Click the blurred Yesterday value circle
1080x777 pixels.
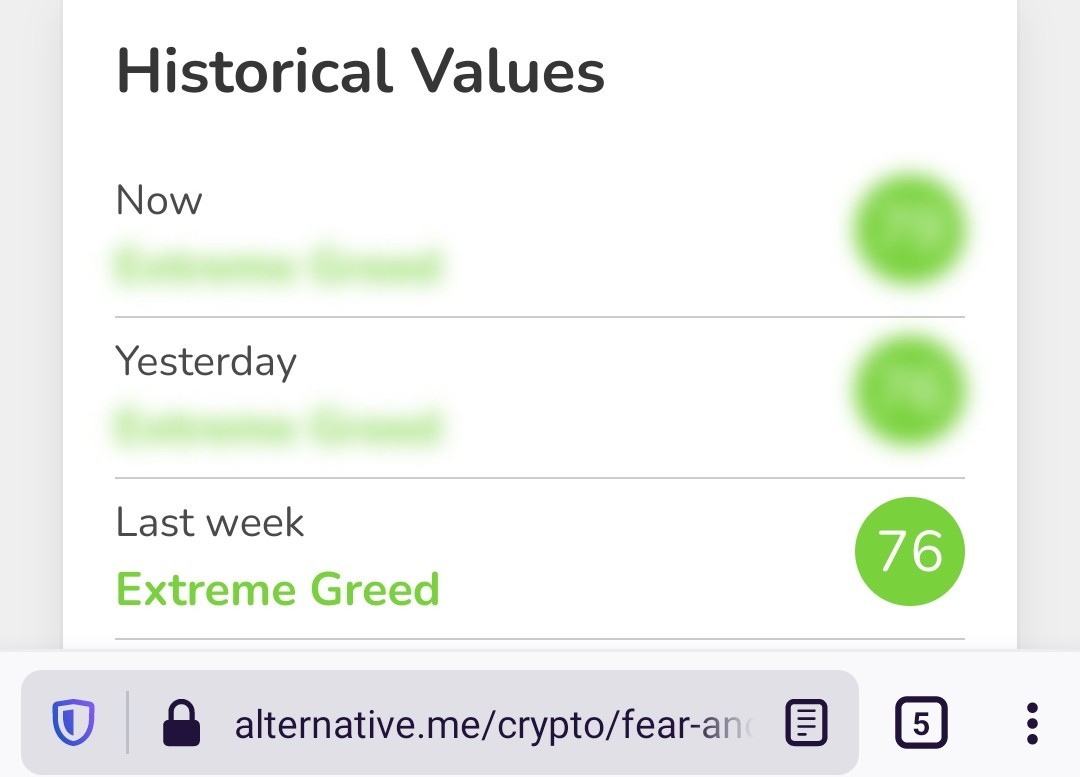pos(909,390)
